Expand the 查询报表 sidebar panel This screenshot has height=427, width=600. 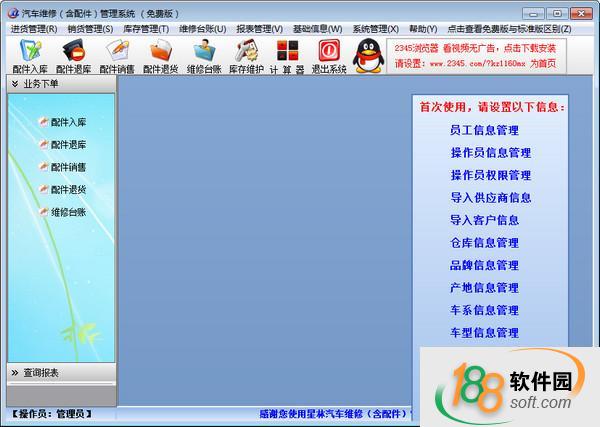(x=60, y=372)
